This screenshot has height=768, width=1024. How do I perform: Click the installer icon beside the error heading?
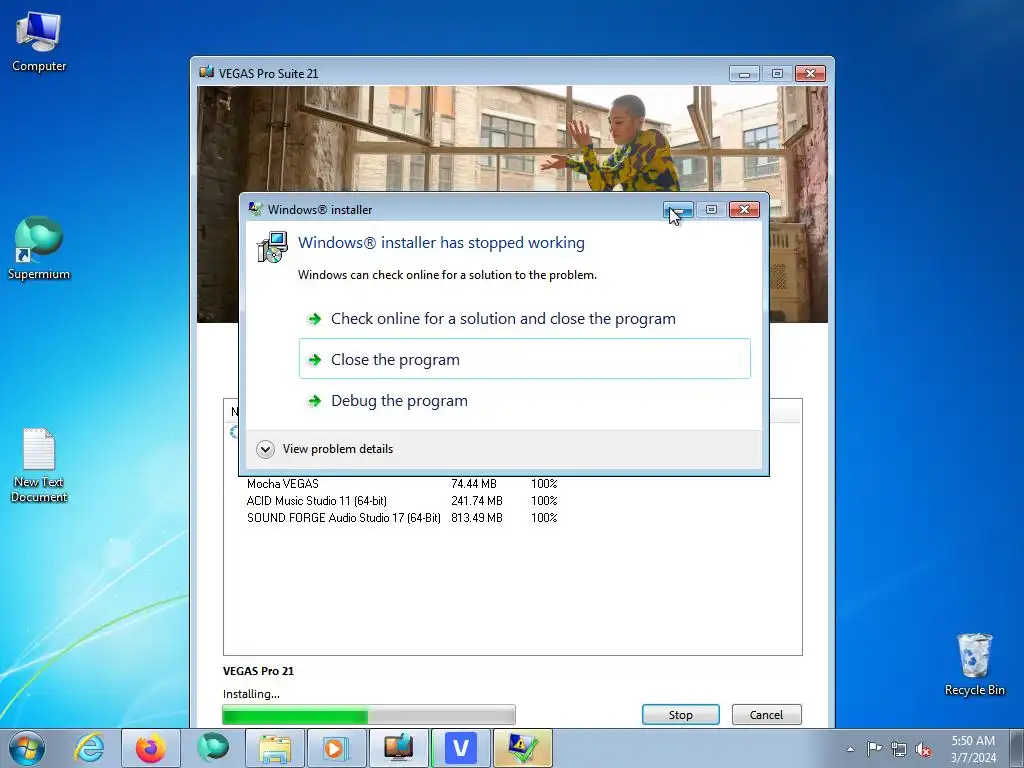(x=272, y=247)
